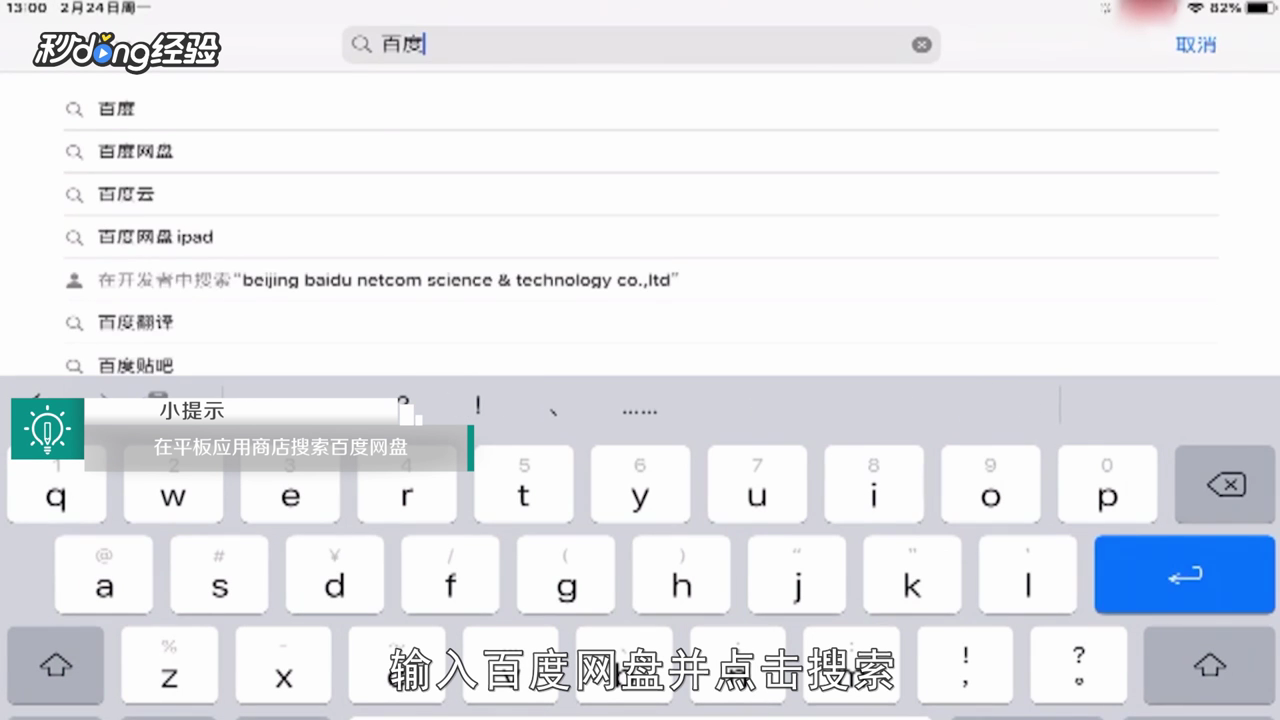Tap the x key on the keyboard
Viewport: 1280px width, 720px height.
pos(283,665)
